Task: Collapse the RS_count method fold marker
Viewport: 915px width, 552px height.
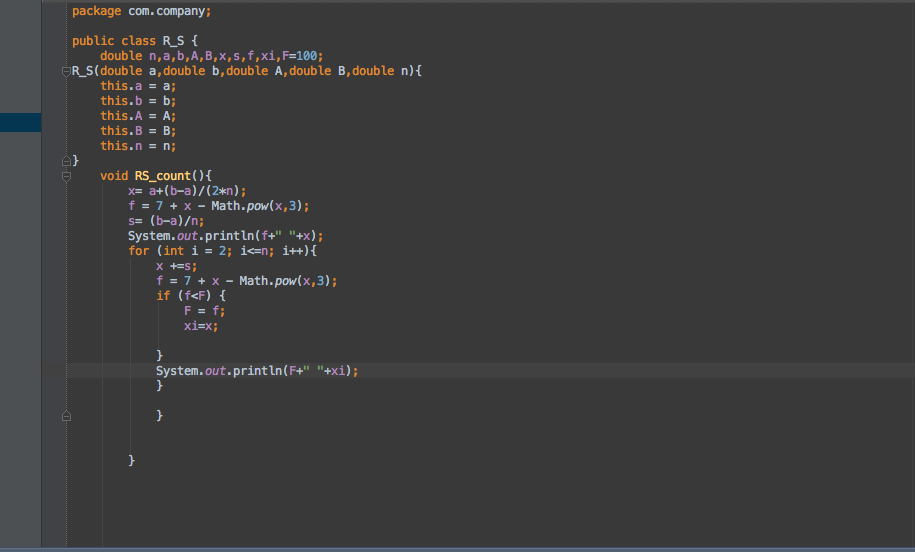Action: 66,176
